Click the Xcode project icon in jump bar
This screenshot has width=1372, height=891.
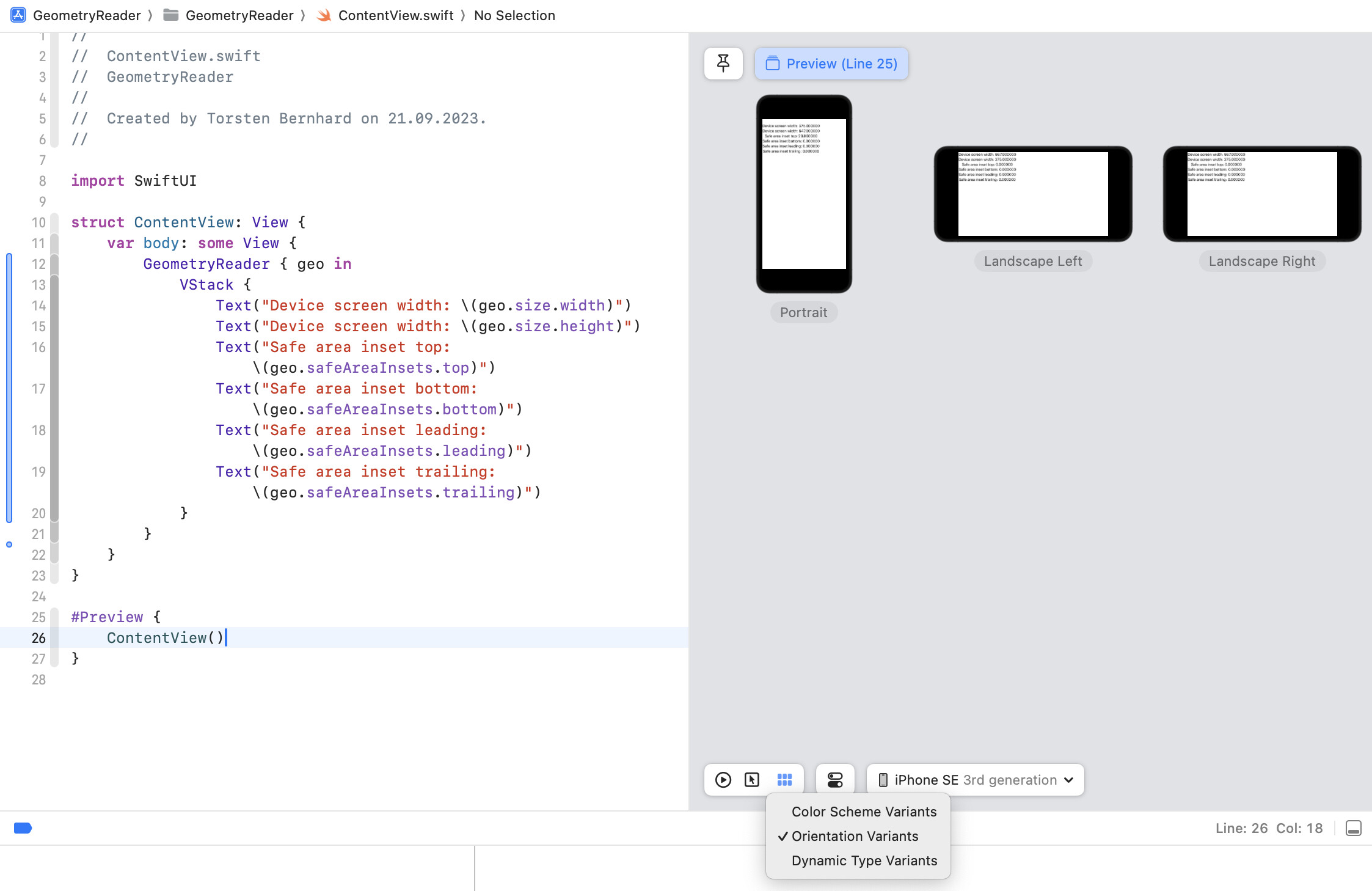18,15
